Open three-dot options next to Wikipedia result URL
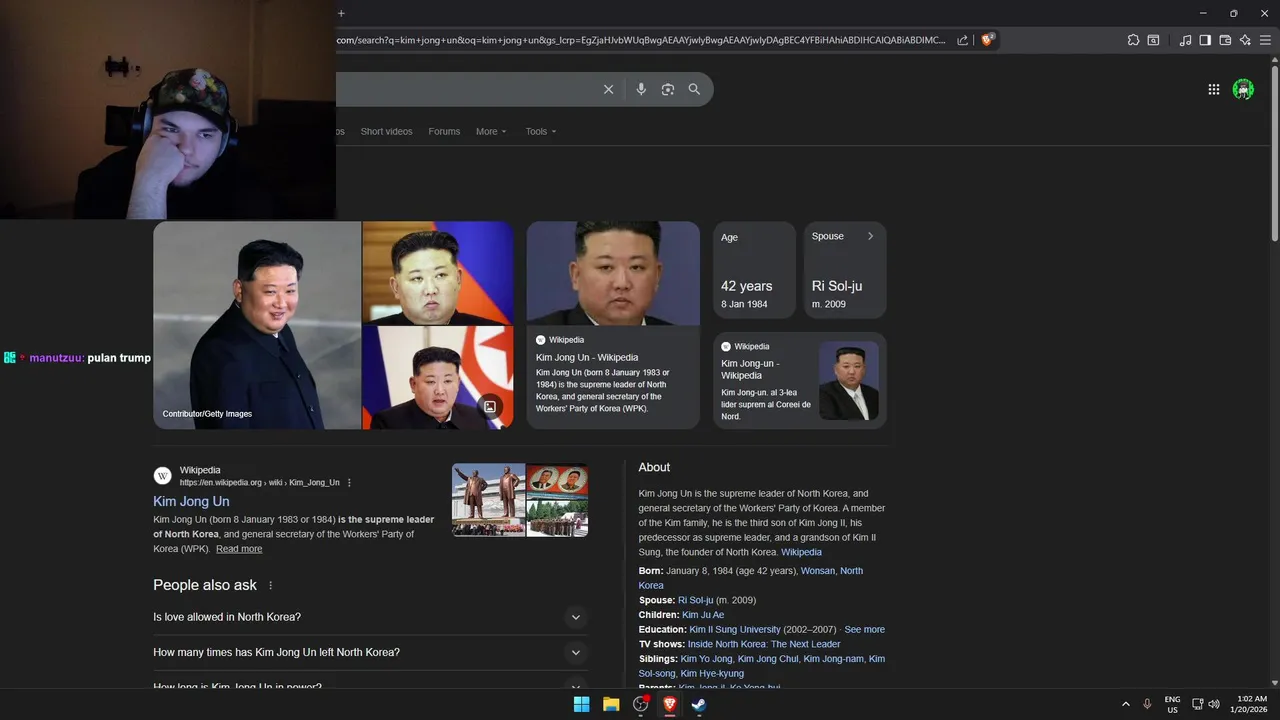Image resolution: width=1280 pixels, height=720 pixels. pos(349,483)
